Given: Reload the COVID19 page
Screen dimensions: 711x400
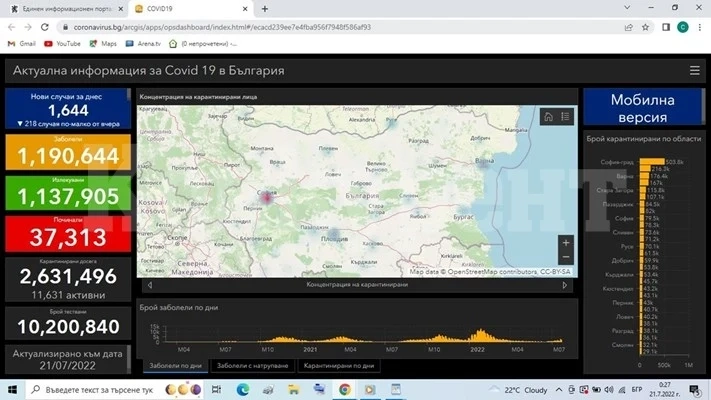Looking at the screenshot, I should point(44,27).
